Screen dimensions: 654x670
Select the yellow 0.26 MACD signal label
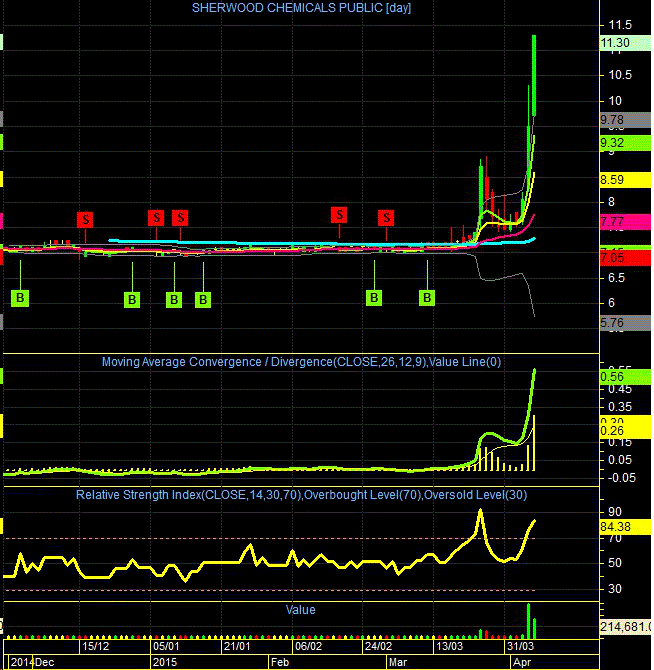pos(625,431)
